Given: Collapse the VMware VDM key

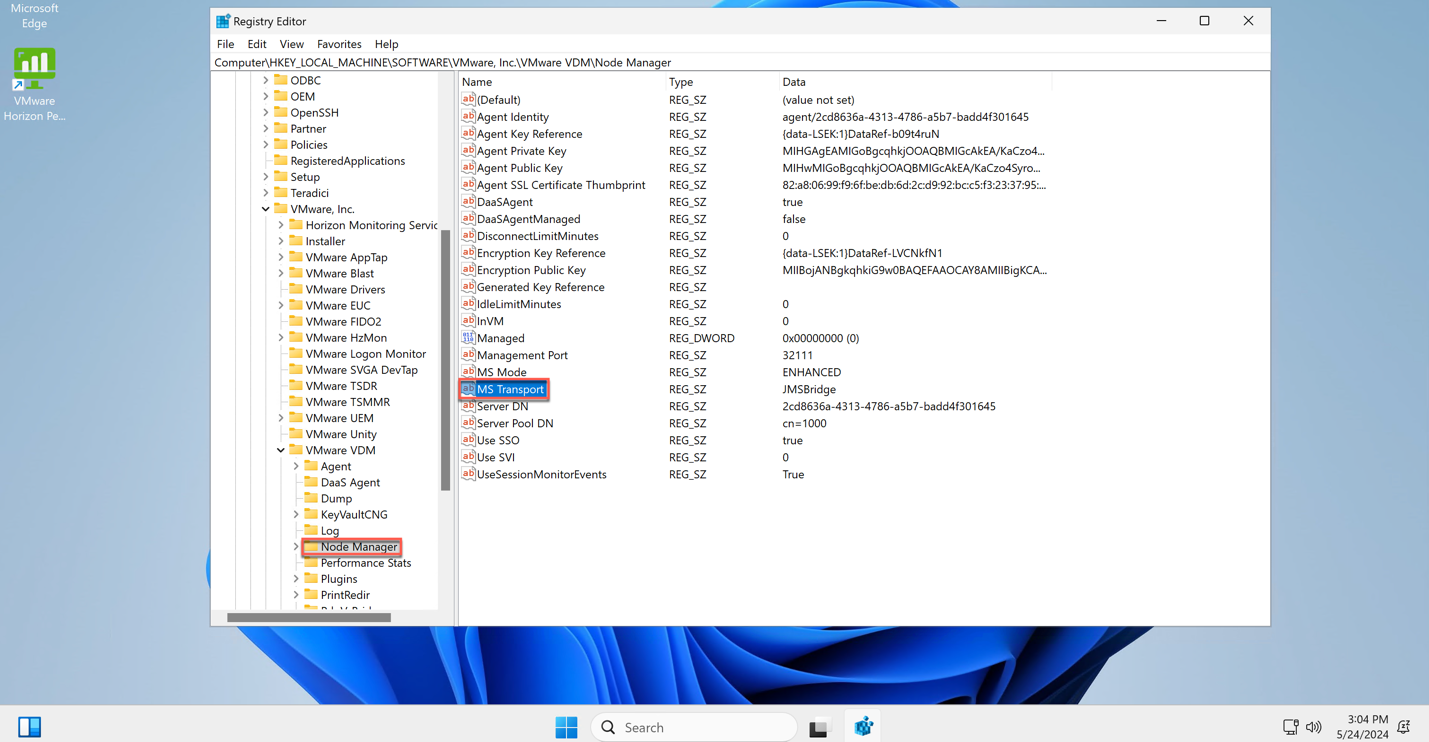Looking at the screenshot, I should (281, 450).
